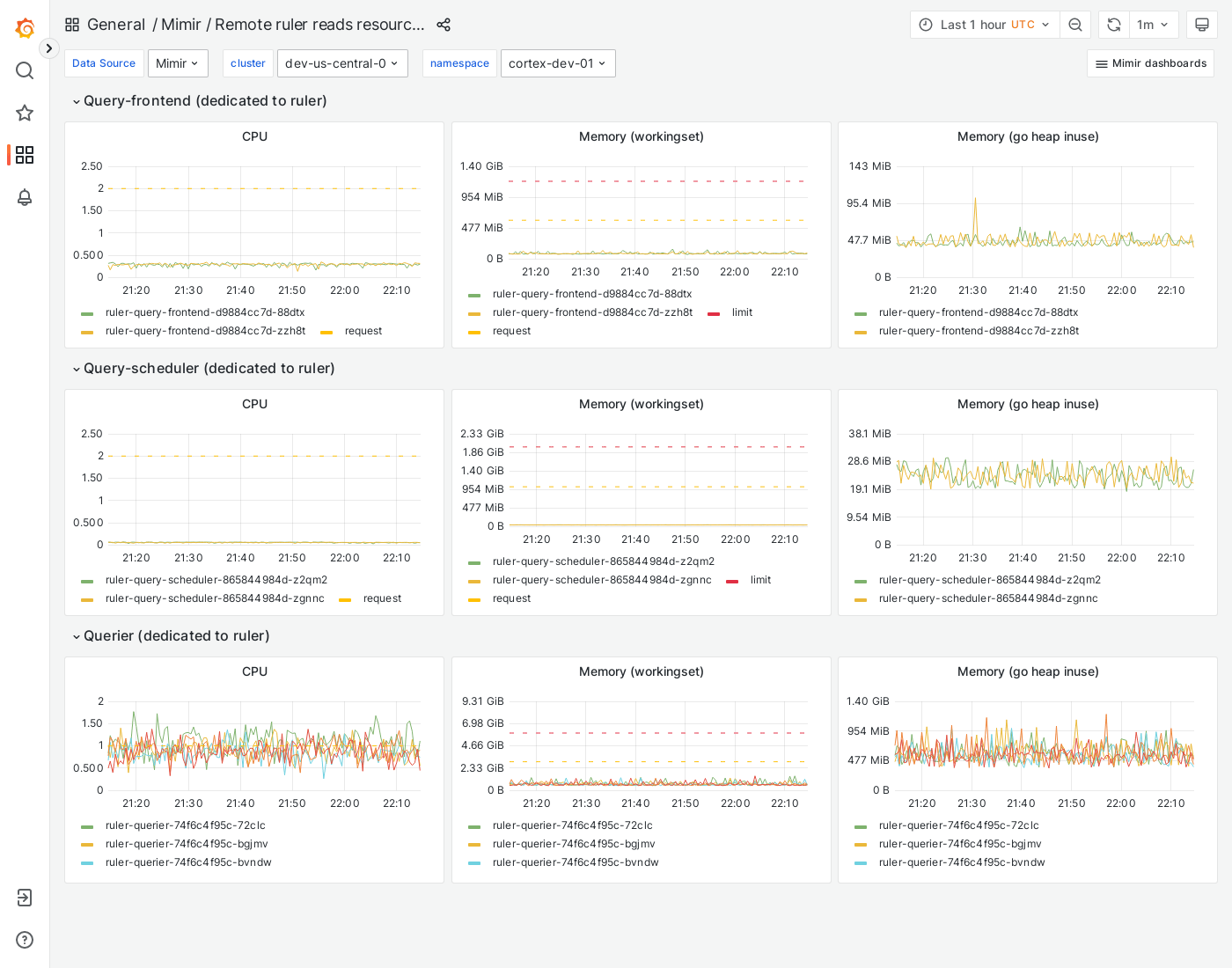
Task: Zoom out the time range
Action: tap(1075, 25)
